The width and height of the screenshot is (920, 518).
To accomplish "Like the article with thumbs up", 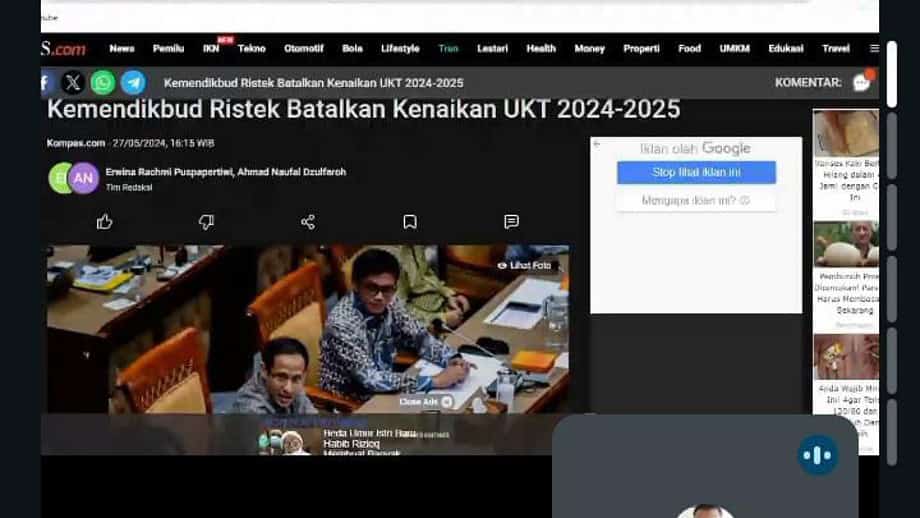I will point(104,222).
